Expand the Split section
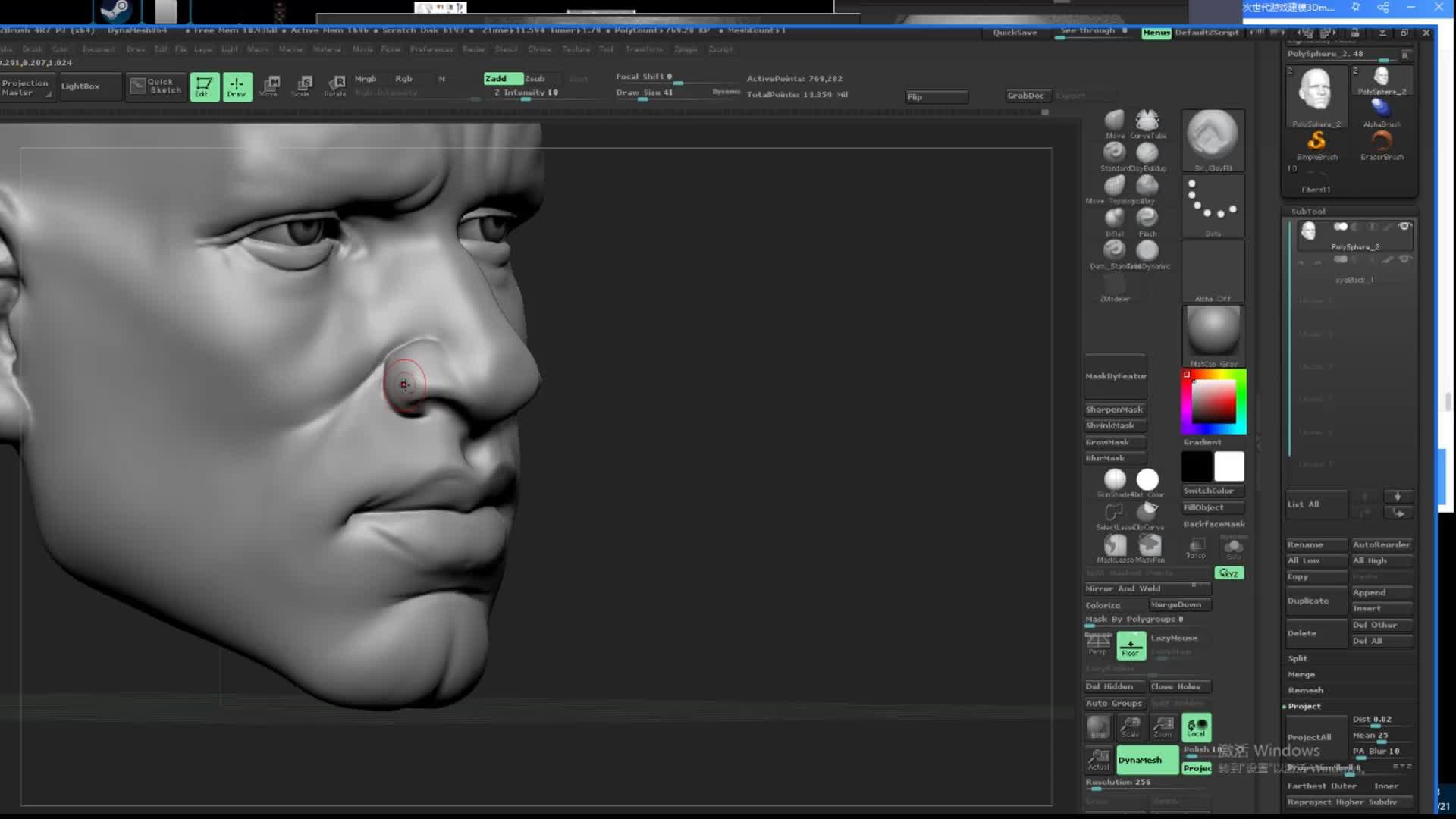1456x819 pixels. coord(1298,658)
